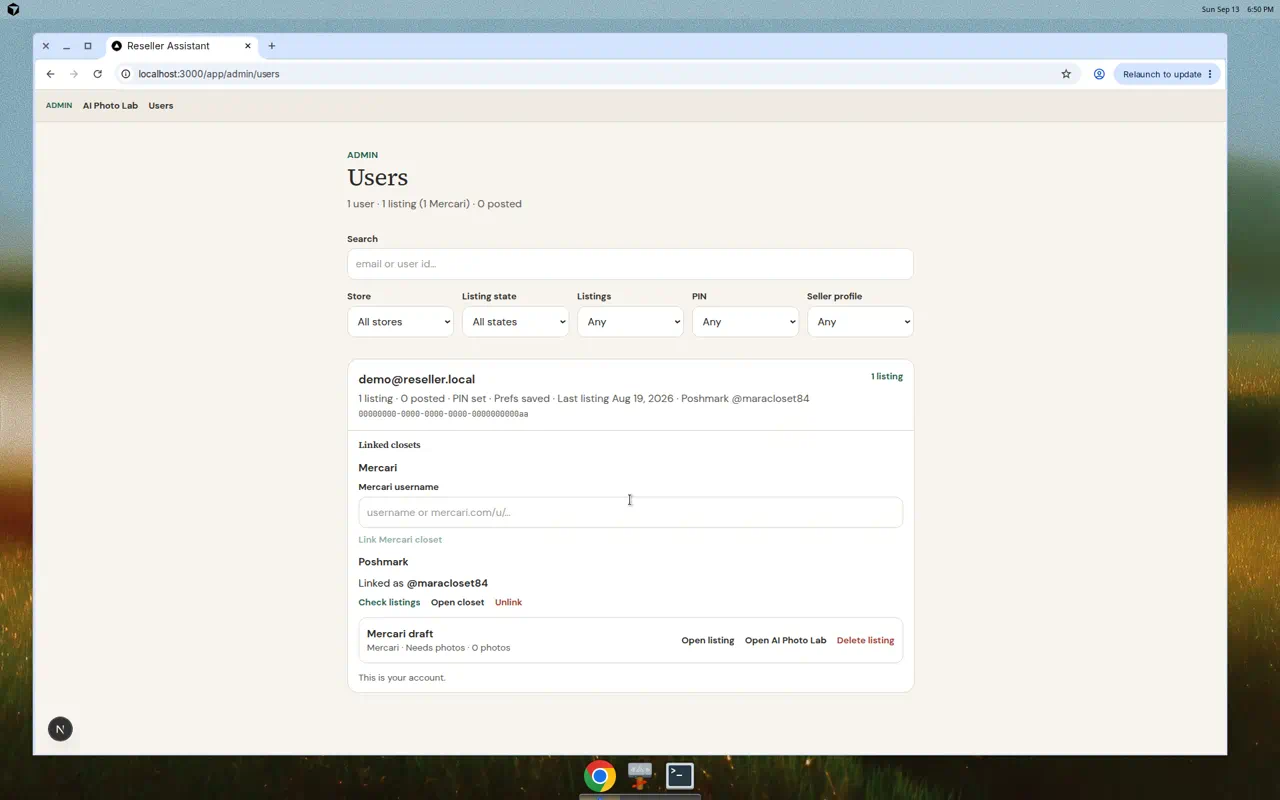Open the new tab plus button
1280x800 pixels.
(x=271, y=46)
